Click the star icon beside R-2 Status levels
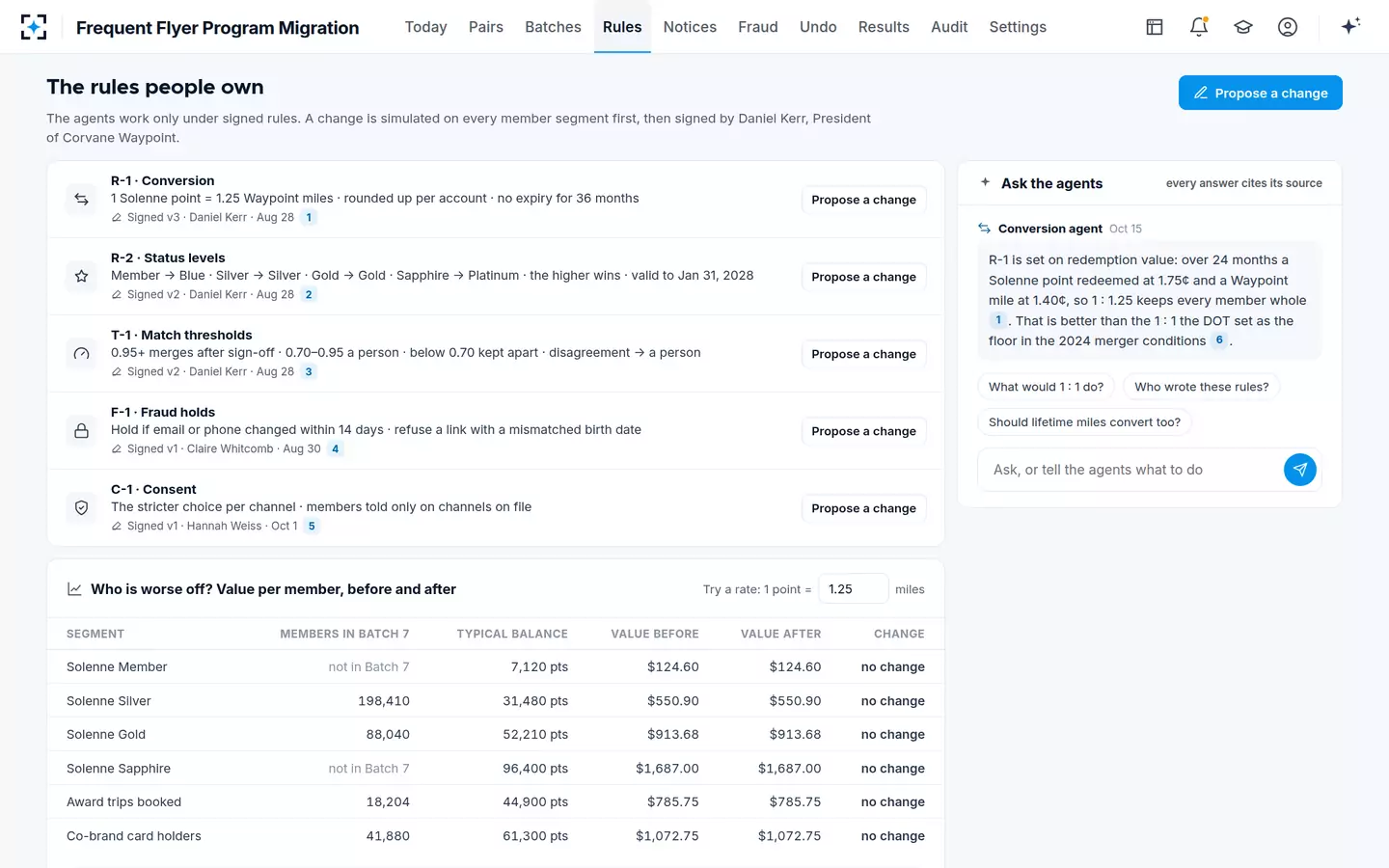 (82, 277)
